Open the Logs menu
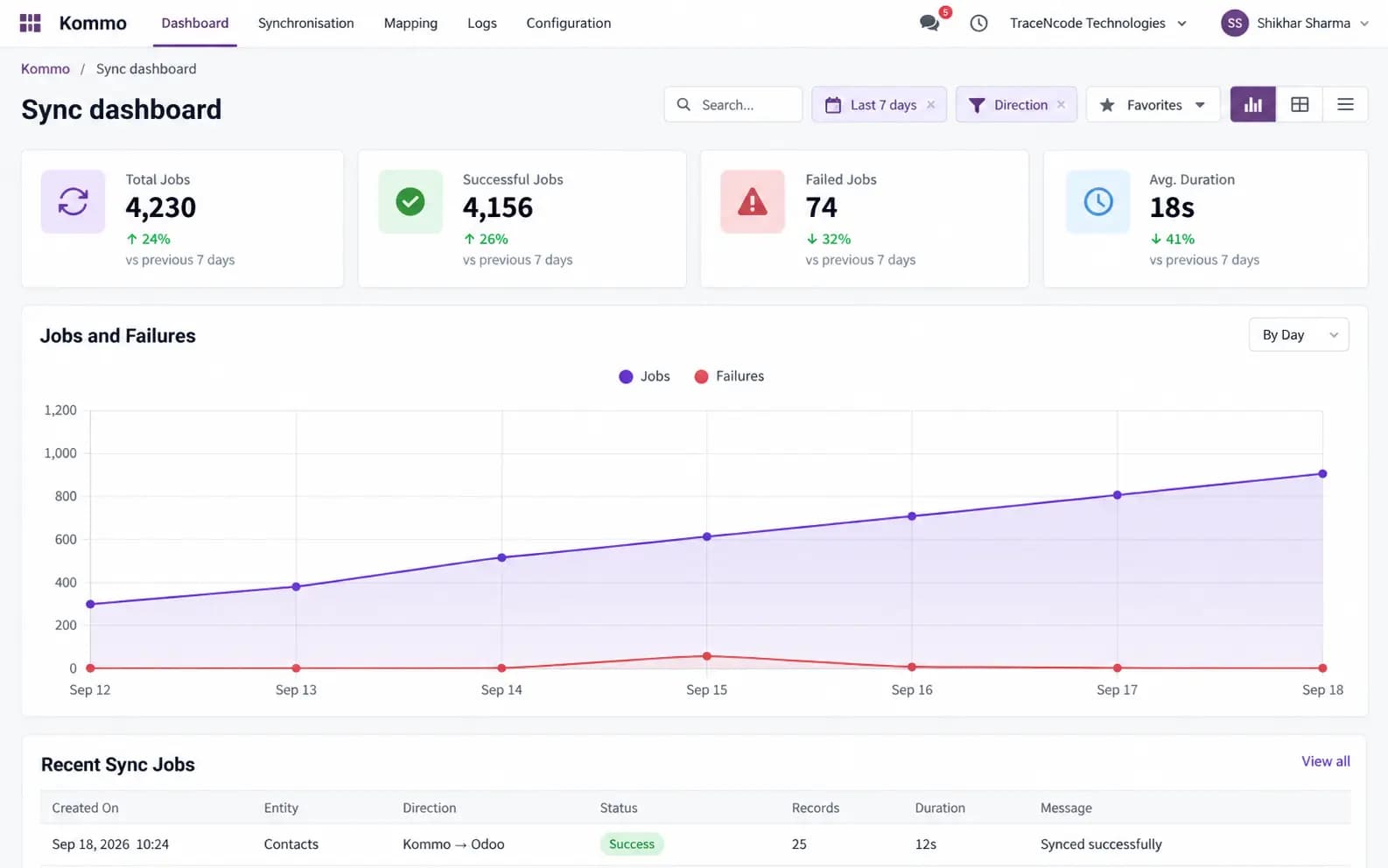 tap(482, 23)
